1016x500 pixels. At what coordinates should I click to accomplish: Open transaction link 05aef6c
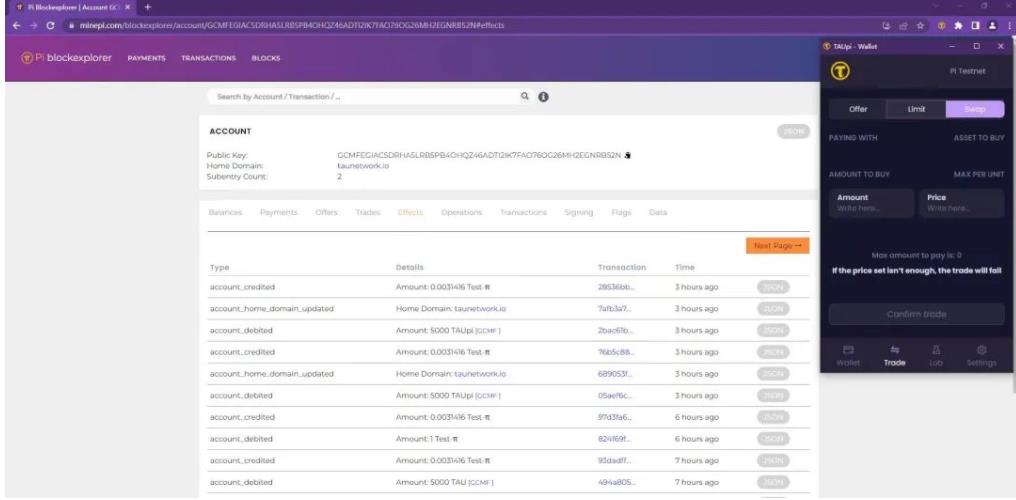614,396
